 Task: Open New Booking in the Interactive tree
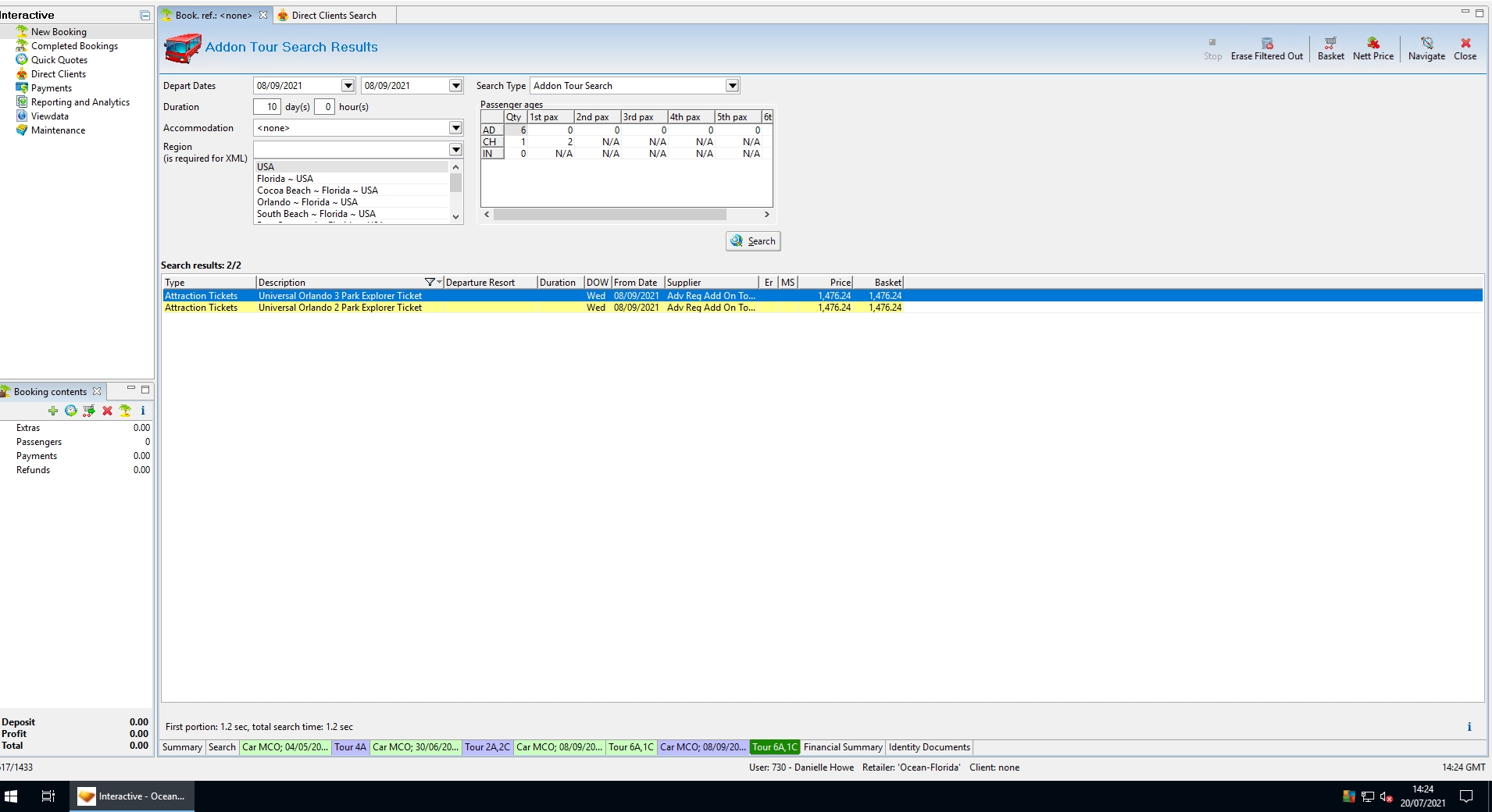point(59,32)
